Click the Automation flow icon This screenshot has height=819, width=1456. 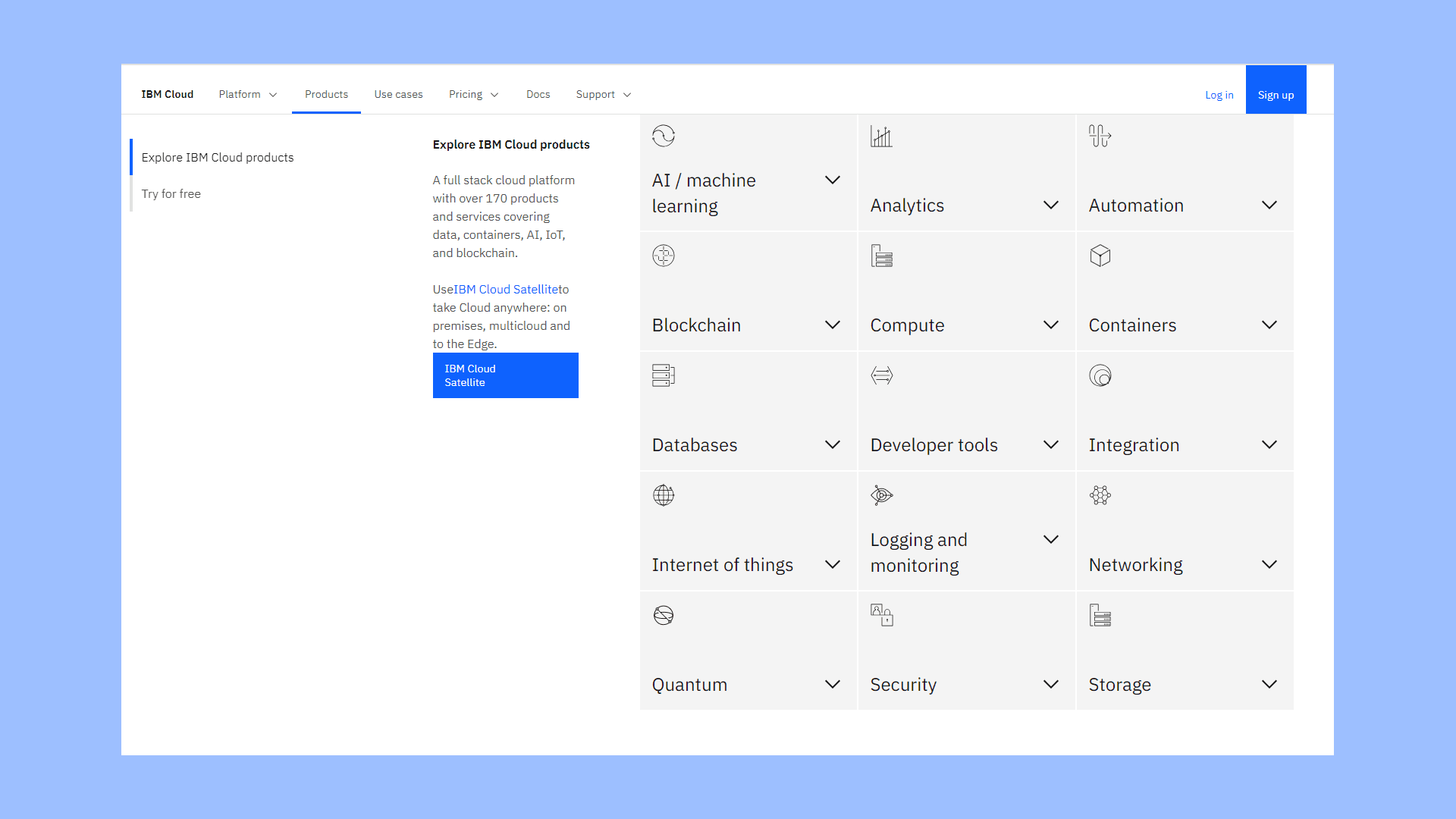[x=1100, y=136]
